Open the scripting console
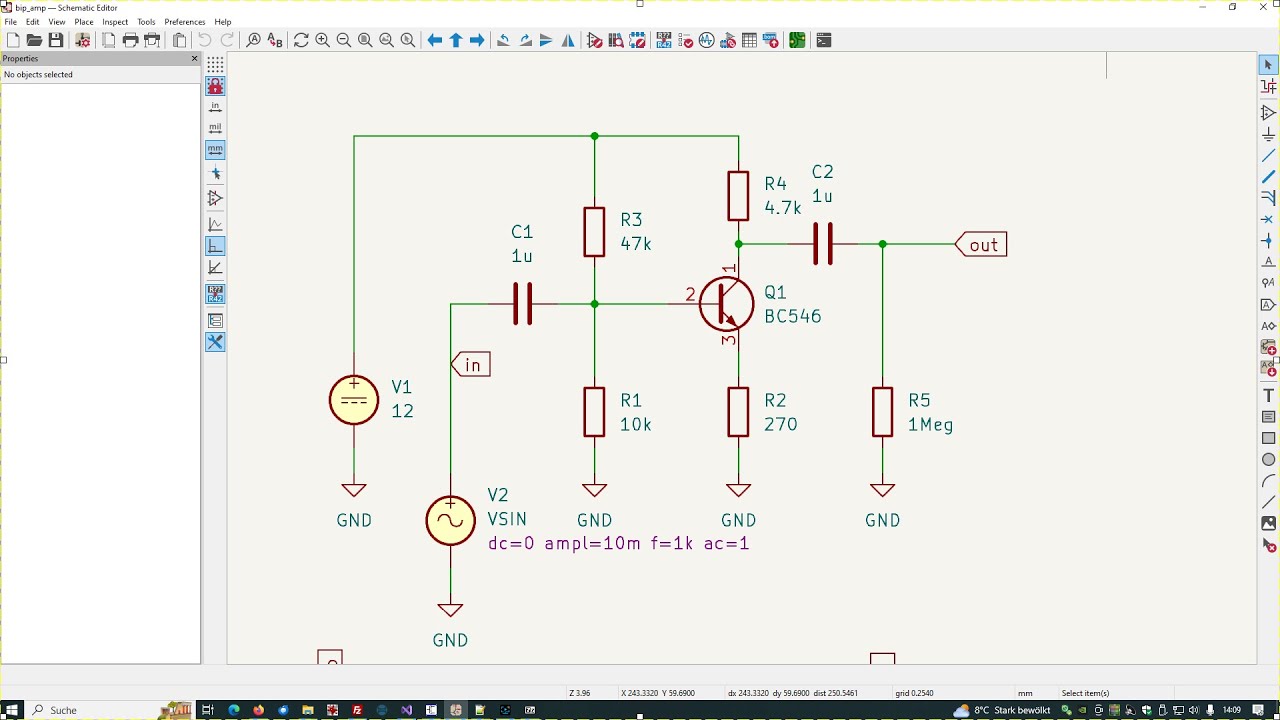Viewport: 1280px width, 720px height. tap(824, 40)
